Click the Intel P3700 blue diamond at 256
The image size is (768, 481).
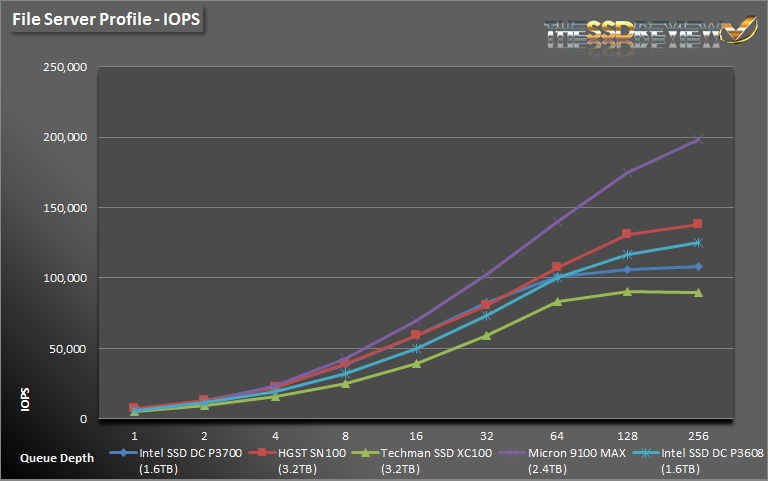tap(698, 267)
